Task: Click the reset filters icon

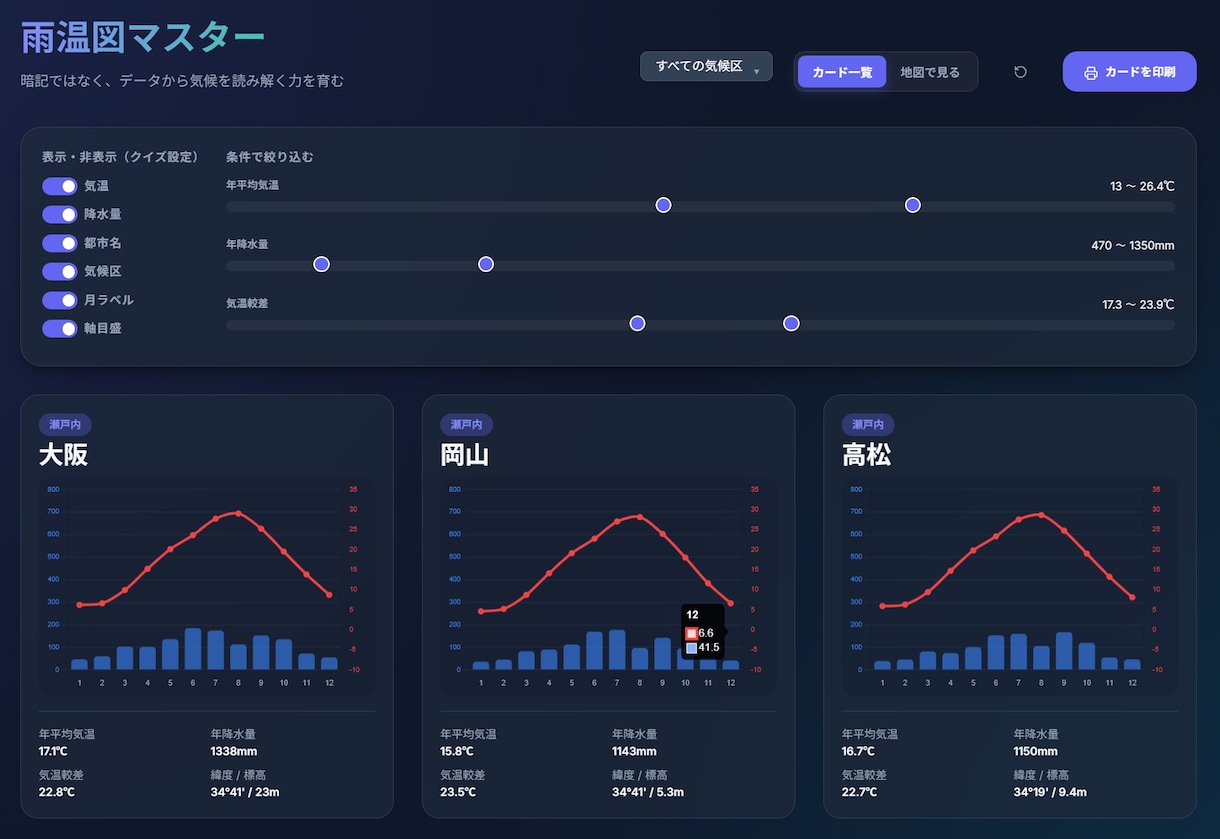Action: pos(1020,72)
